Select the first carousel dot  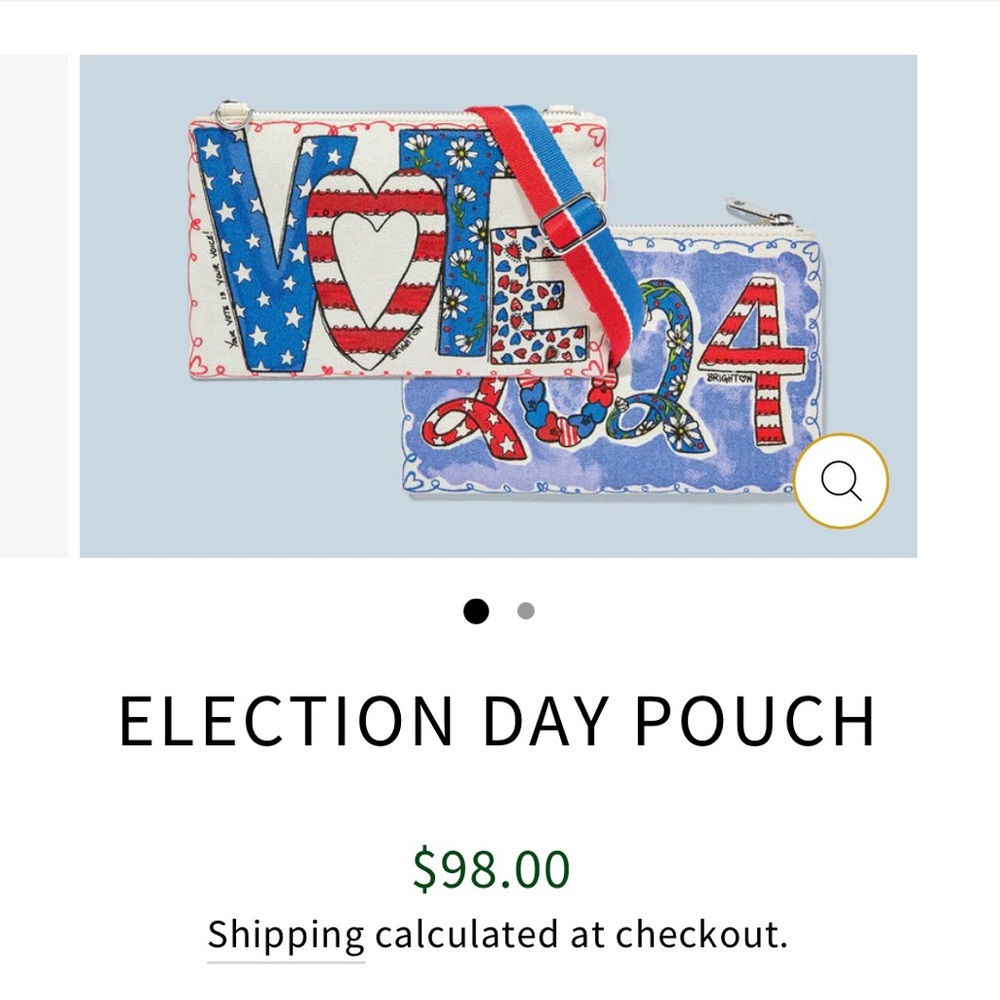coord(476,611)
